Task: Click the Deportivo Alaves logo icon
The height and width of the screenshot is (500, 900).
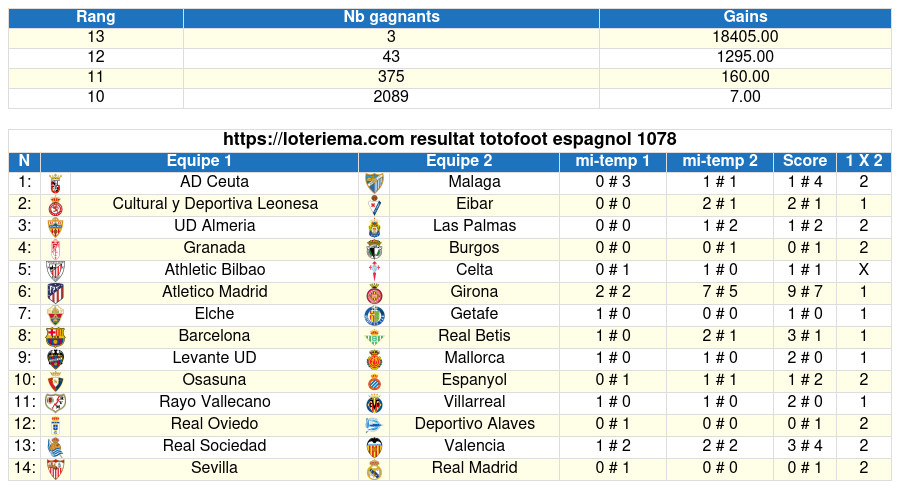Action: tap(374, 425)
